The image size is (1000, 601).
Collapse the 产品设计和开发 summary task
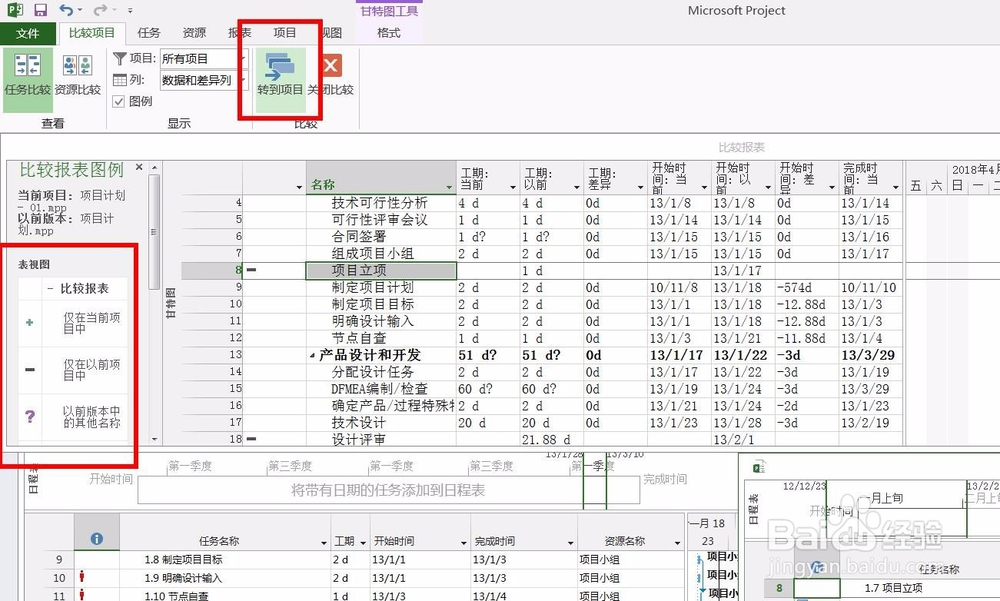click(312, 355)
